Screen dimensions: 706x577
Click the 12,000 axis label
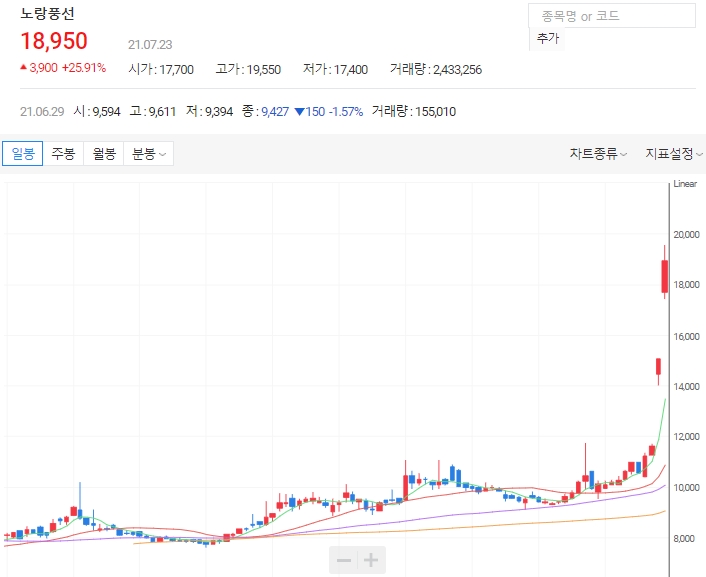coord(686,436)
